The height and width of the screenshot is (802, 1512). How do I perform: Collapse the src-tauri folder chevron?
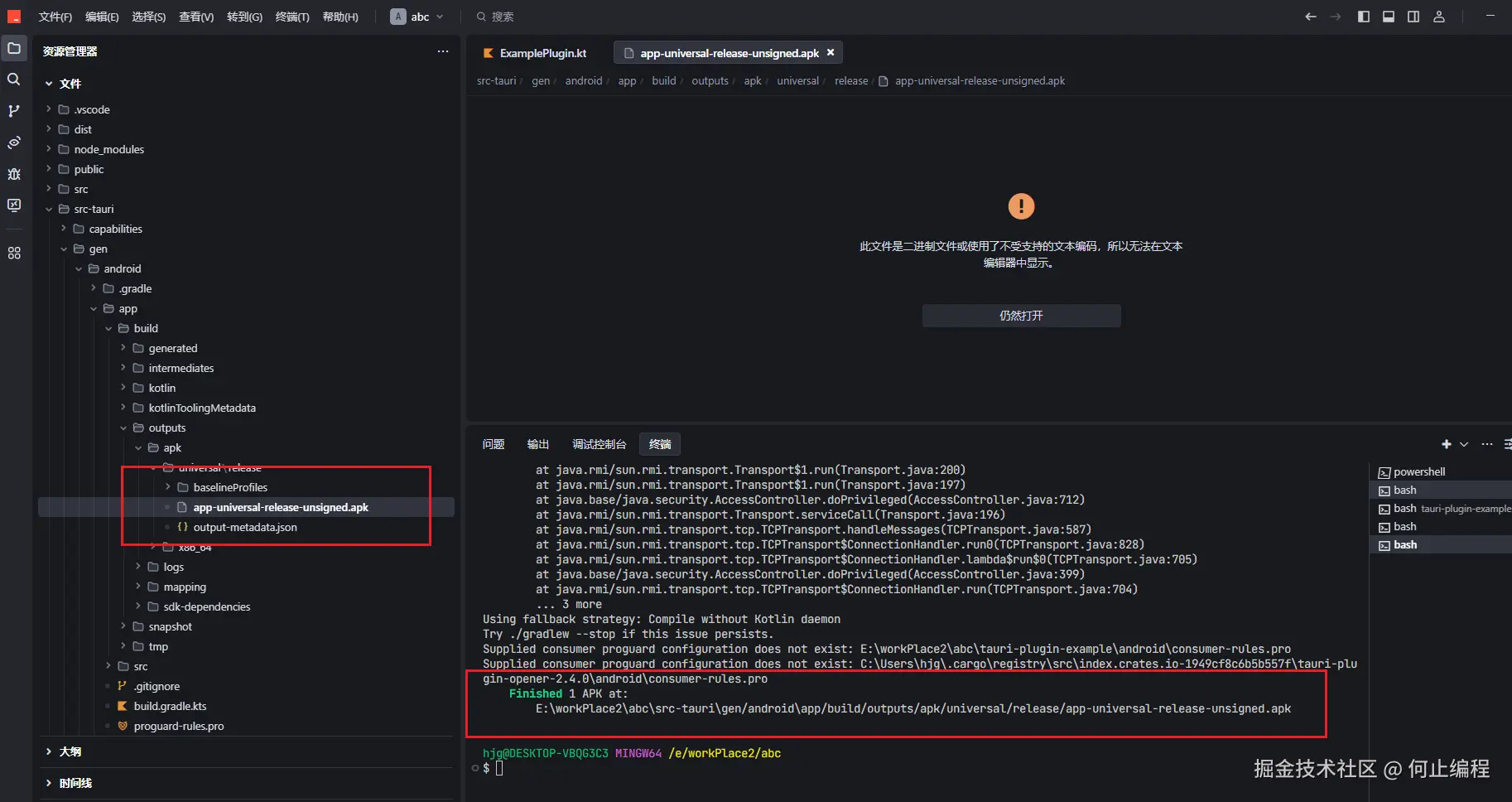coord(49,209)
